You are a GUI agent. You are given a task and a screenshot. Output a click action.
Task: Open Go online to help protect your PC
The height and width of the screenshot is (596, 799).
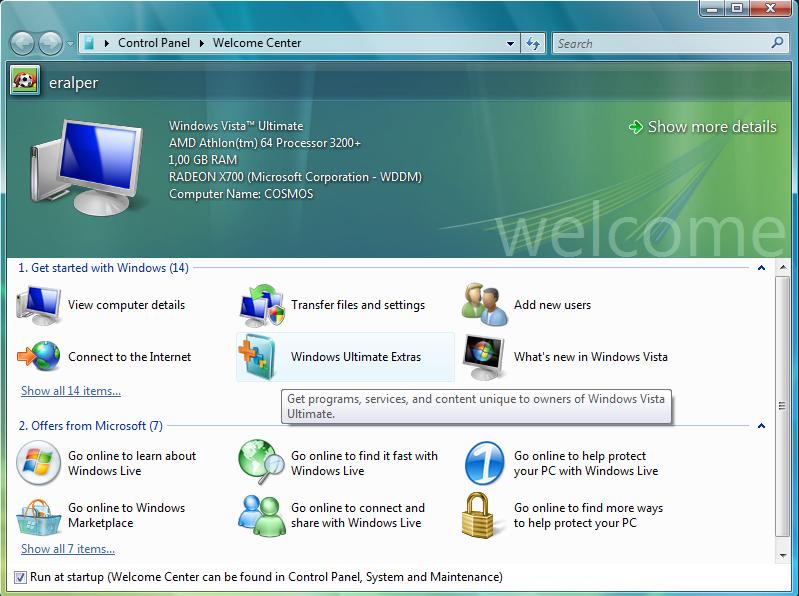click(x=586, y=463)
